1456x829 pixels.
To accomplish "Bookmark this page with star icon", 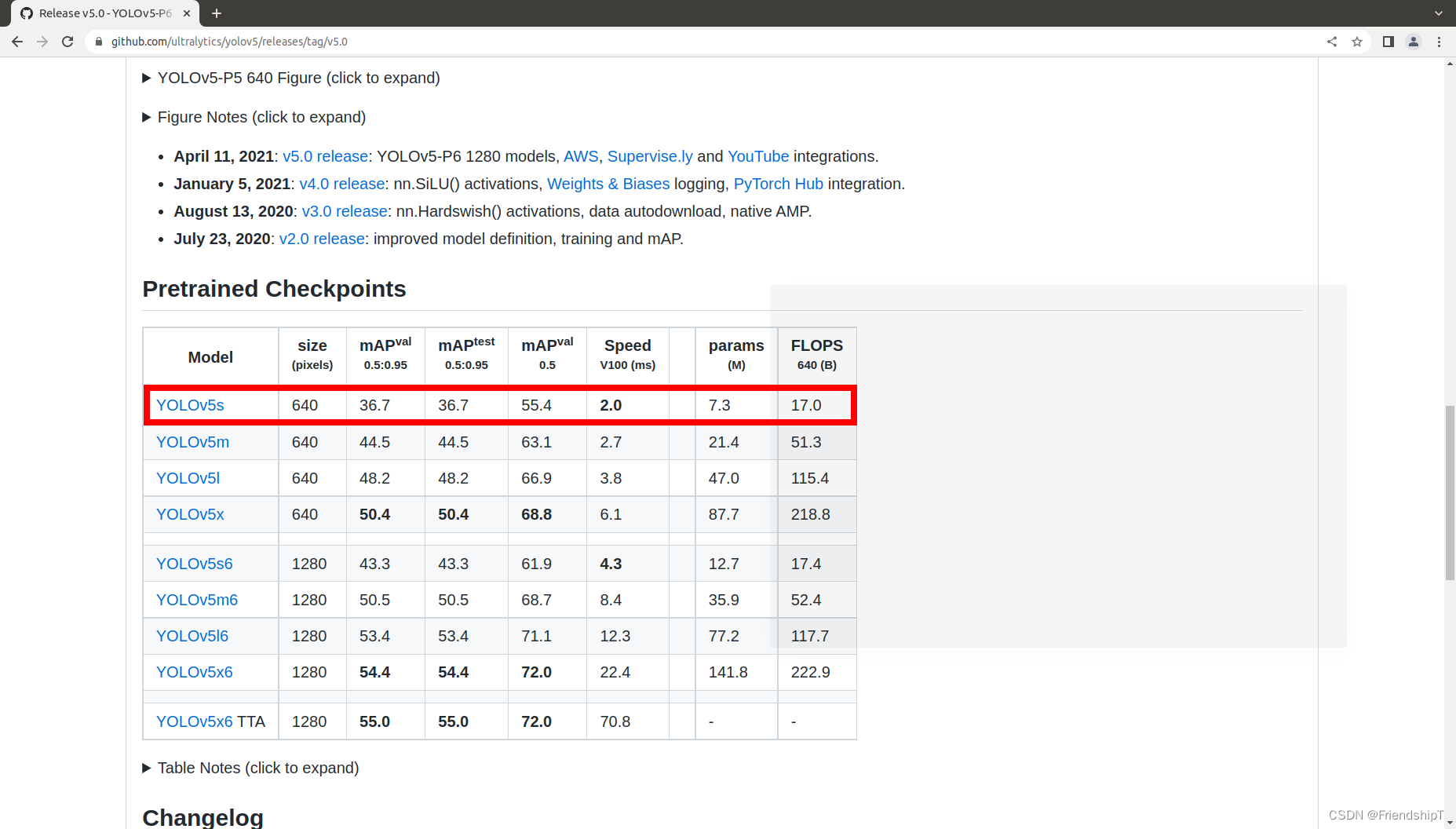I will pos(1357,42).
